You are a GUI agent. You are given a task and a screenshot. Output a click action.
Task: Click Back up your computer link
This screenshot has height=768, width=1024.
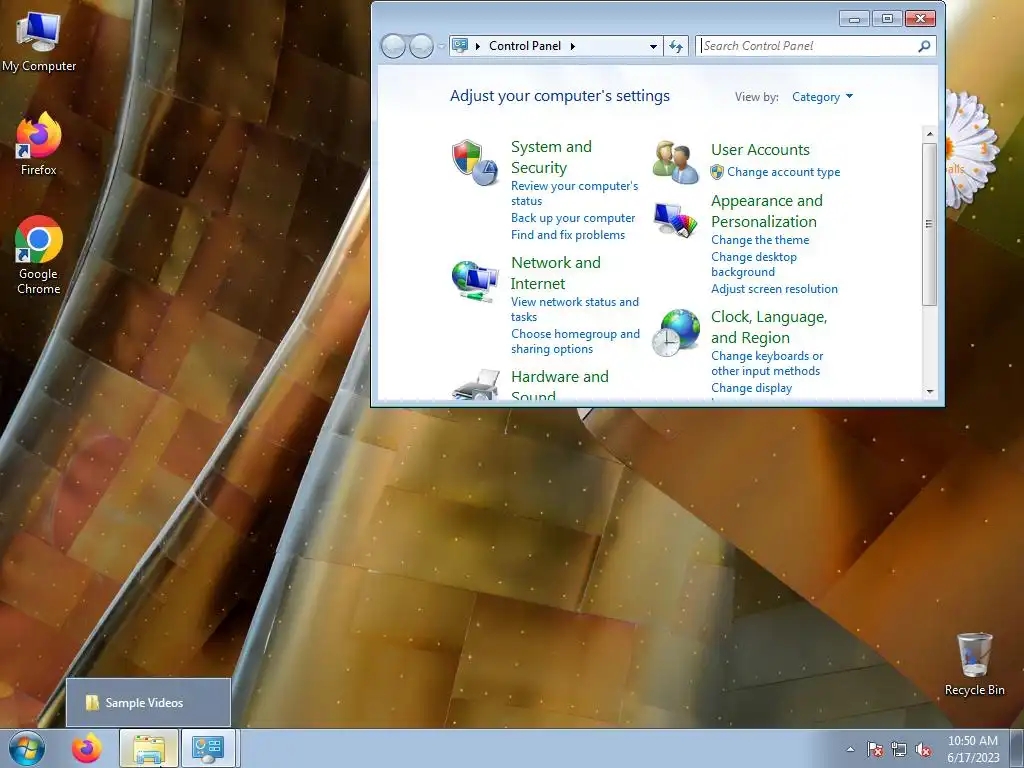pos(573,218)
